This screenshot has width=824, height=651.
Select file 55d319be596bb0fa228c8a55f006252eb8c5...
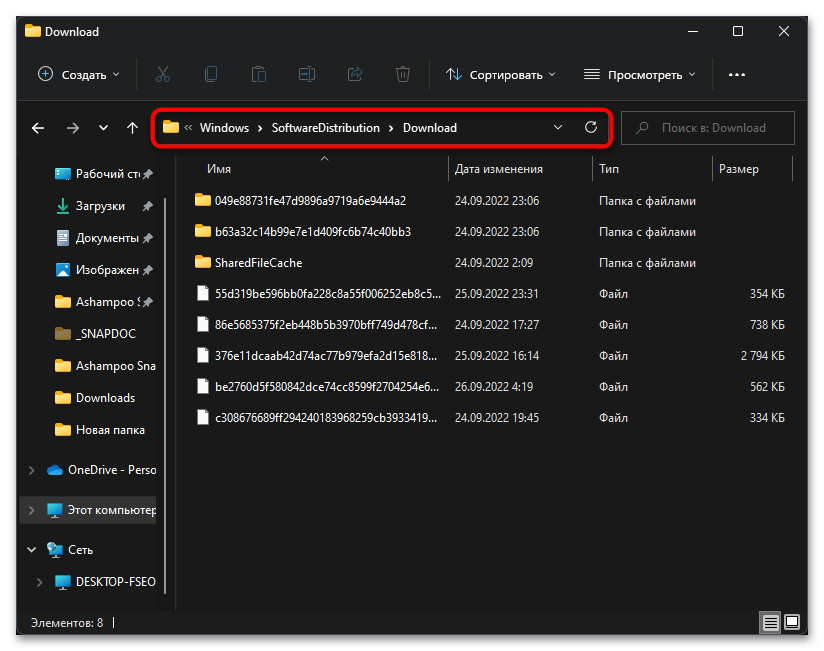[x=318, y=294]
